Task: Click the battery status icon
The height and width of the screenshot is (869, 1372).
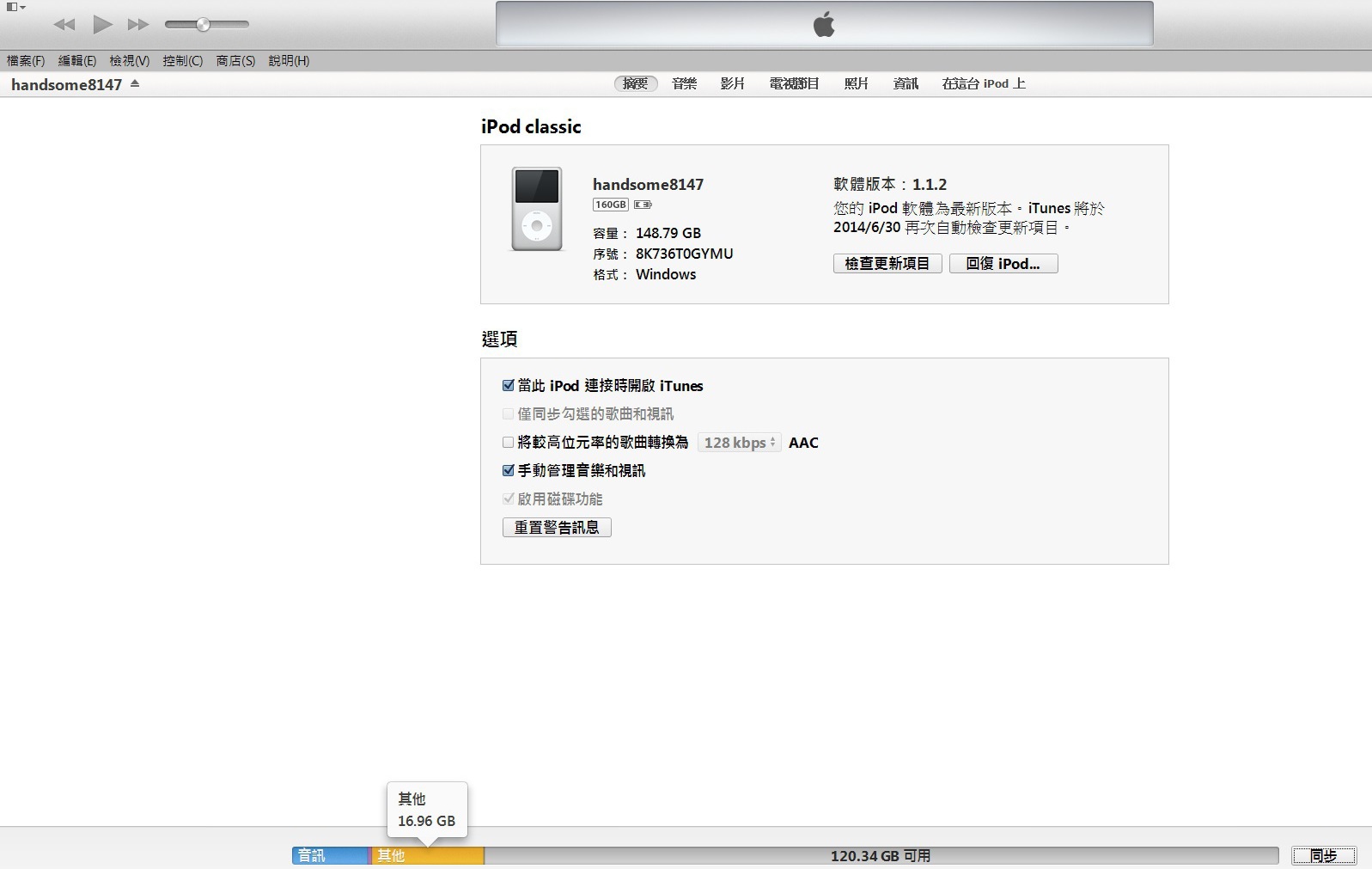Action: click(643, 205)
